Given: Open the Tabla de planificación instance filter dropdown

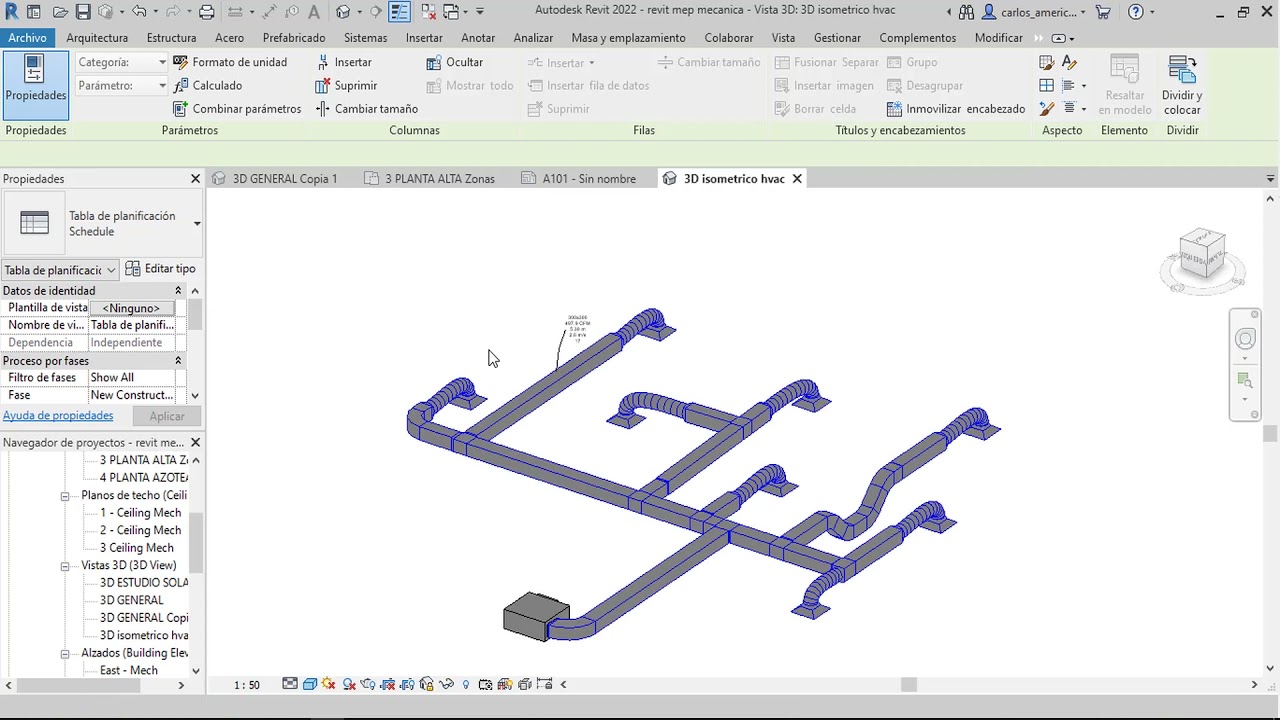Looking at the screenshot, I should (61, 270).
